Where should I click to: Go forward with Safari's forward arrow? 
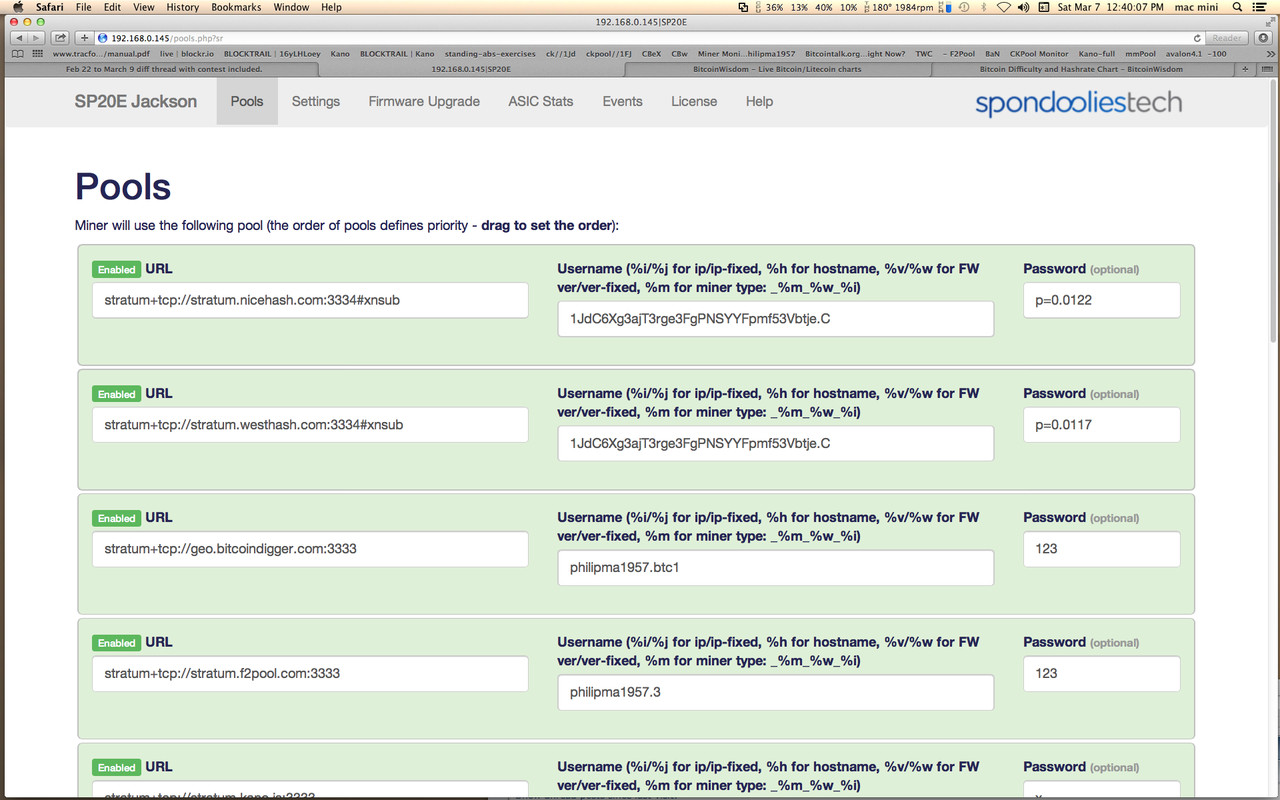click(x=37, y=37)
